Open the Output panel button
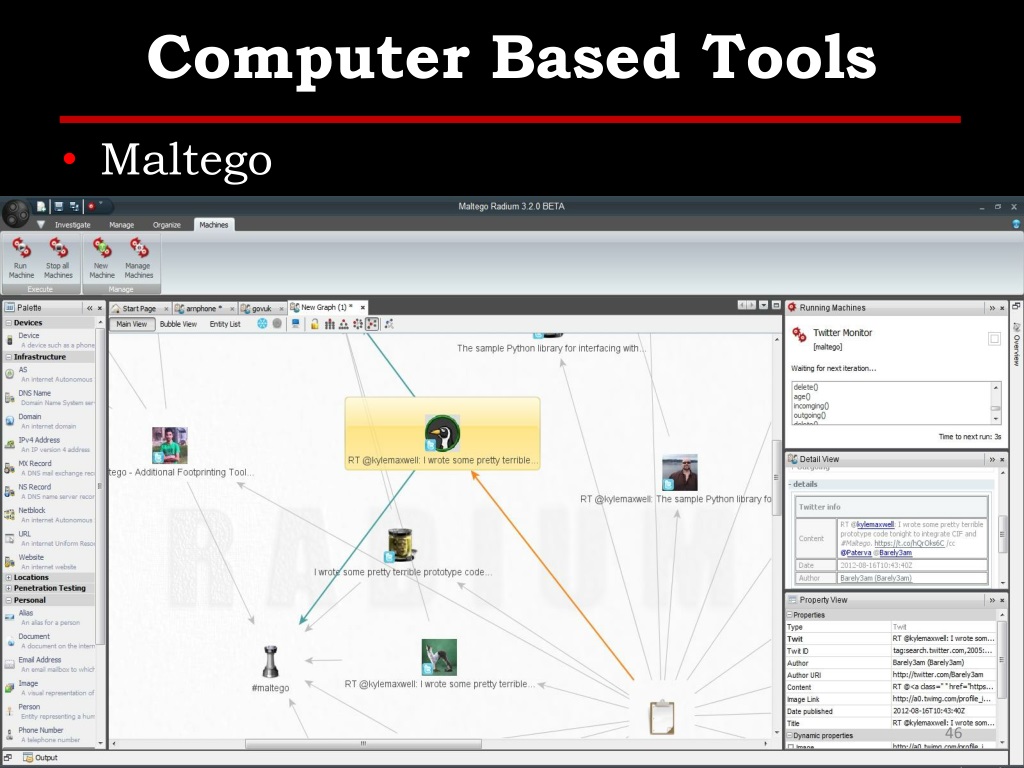This screenshot has width=1024, height=768. (40, 758)
